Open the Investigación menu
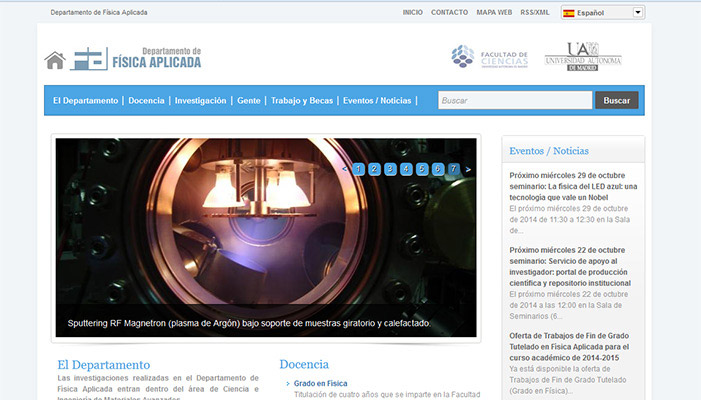 [x=200, y=101]
